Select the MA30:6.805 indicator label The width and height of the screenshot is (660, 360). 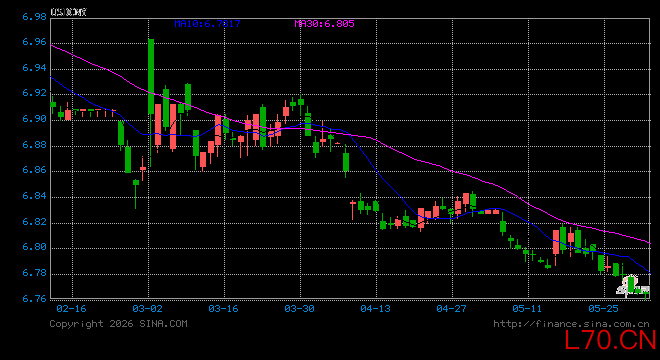tap(325, 24)
